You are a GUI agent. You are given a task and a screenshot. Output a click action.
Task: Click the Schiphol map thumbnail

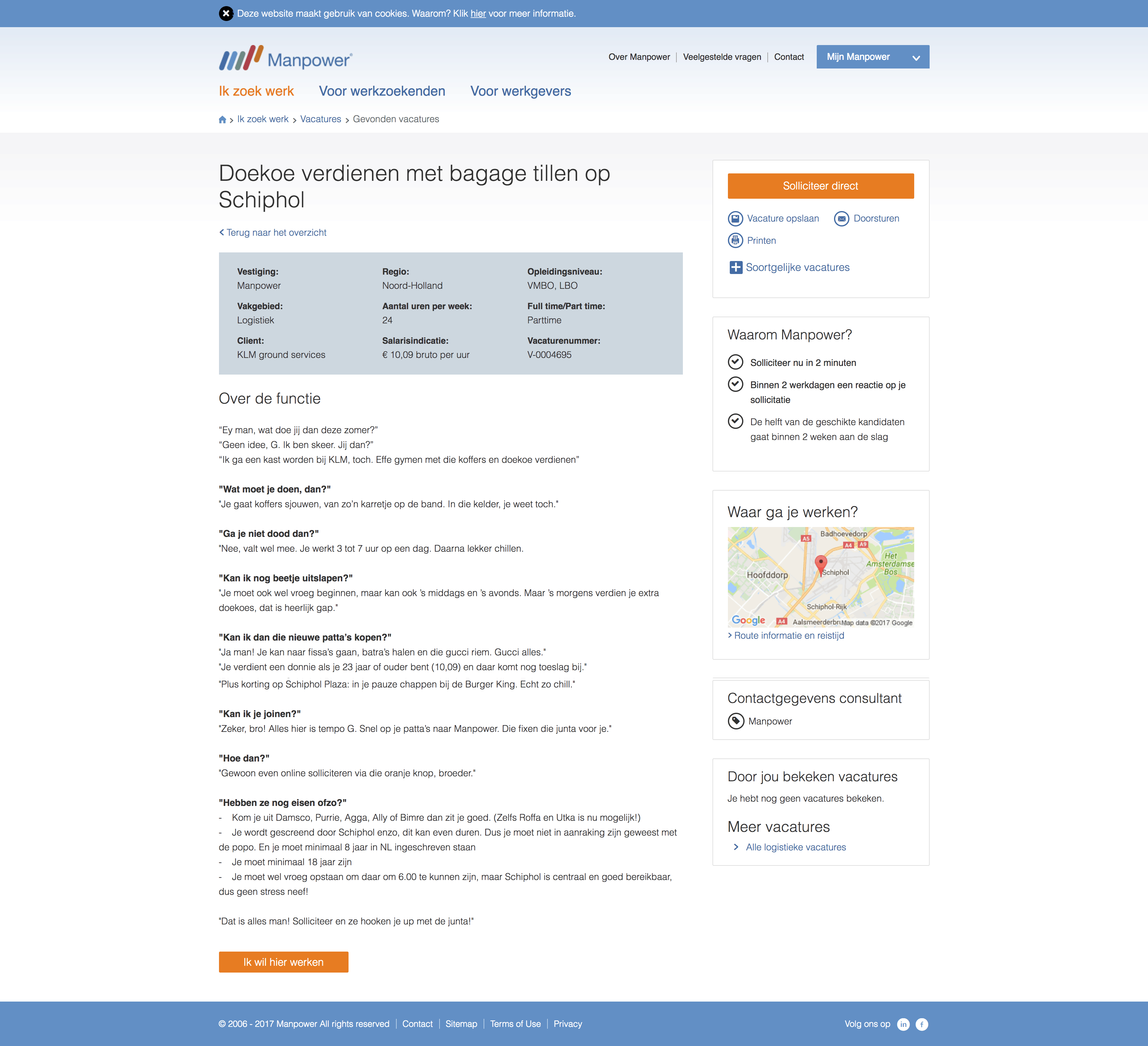point(820,577)
